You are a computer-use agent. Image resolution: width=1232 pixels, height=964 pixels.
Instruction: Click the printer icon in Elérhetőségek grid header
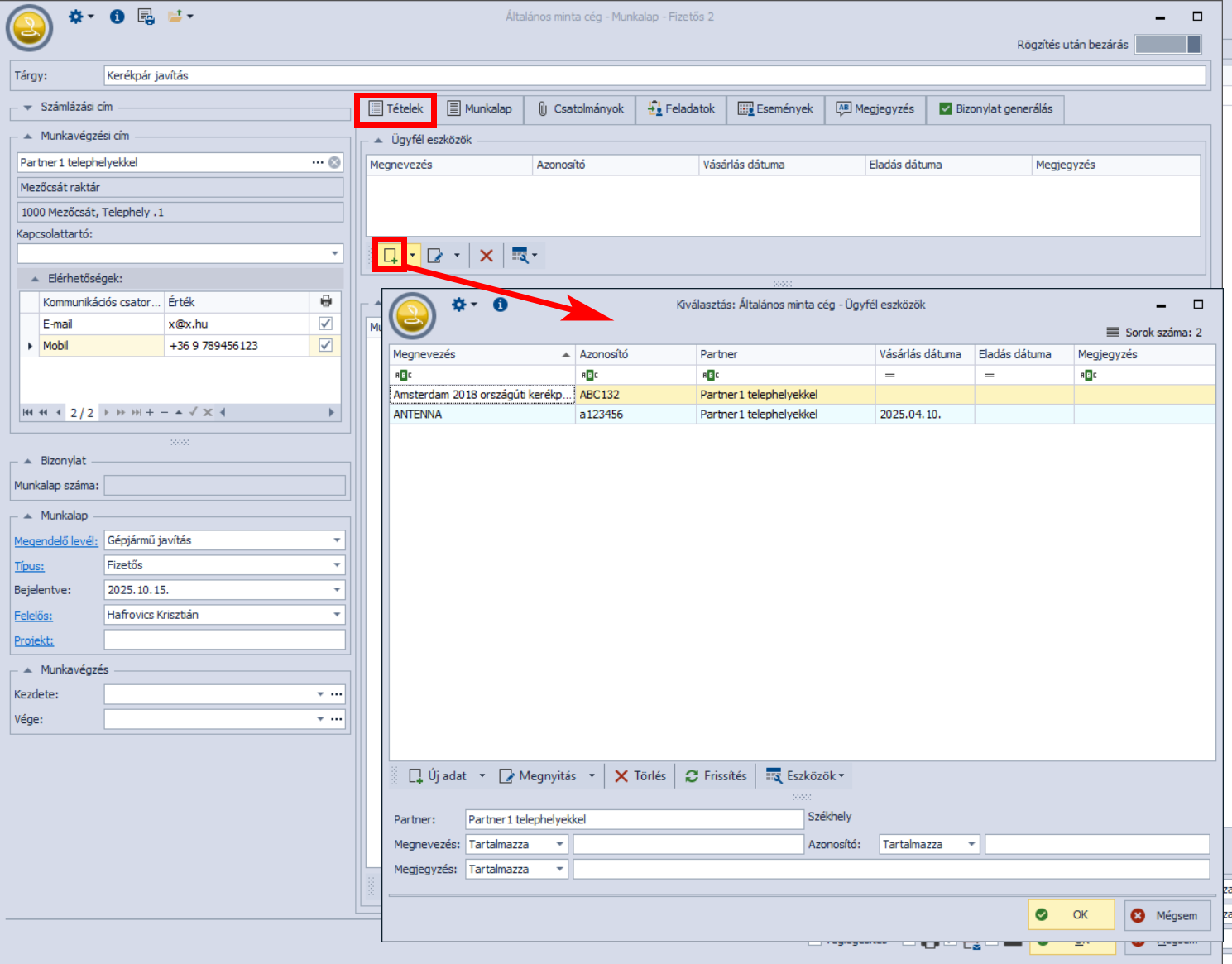(x=326, y=301)
